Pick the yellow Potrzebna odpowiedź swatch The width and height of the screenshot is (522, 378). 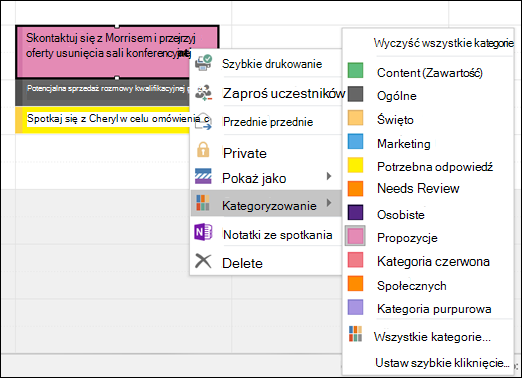(x=355, y=165)
